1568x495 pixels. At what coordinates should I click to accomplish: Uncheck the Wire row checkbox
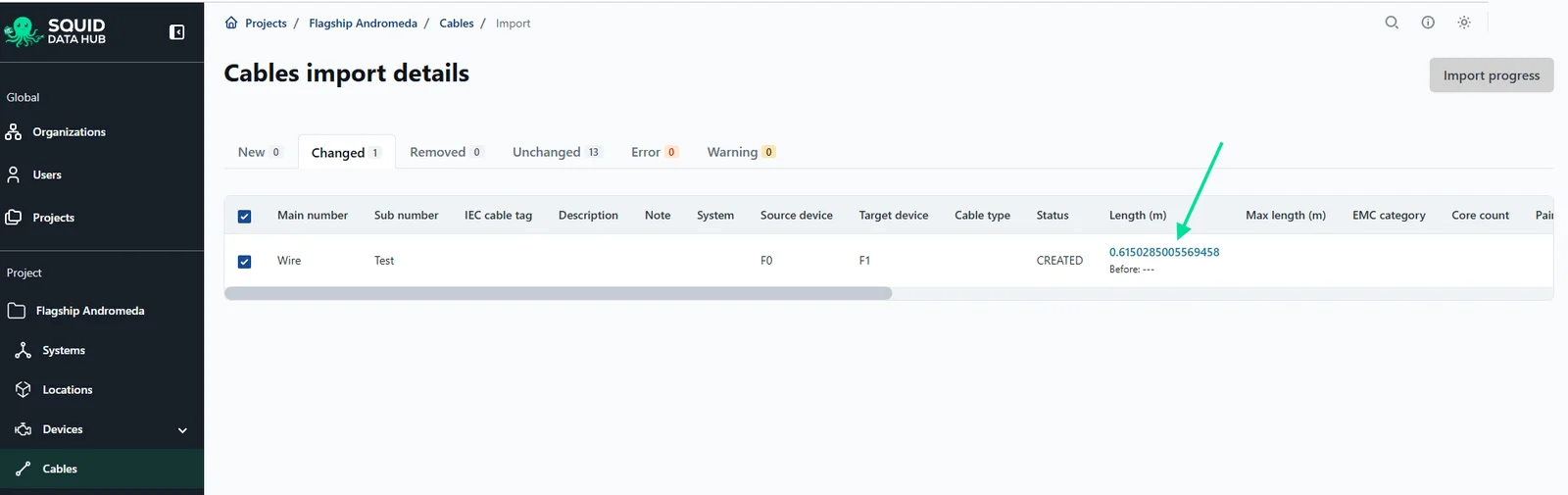pyautogui.click(x=245, y=262)
